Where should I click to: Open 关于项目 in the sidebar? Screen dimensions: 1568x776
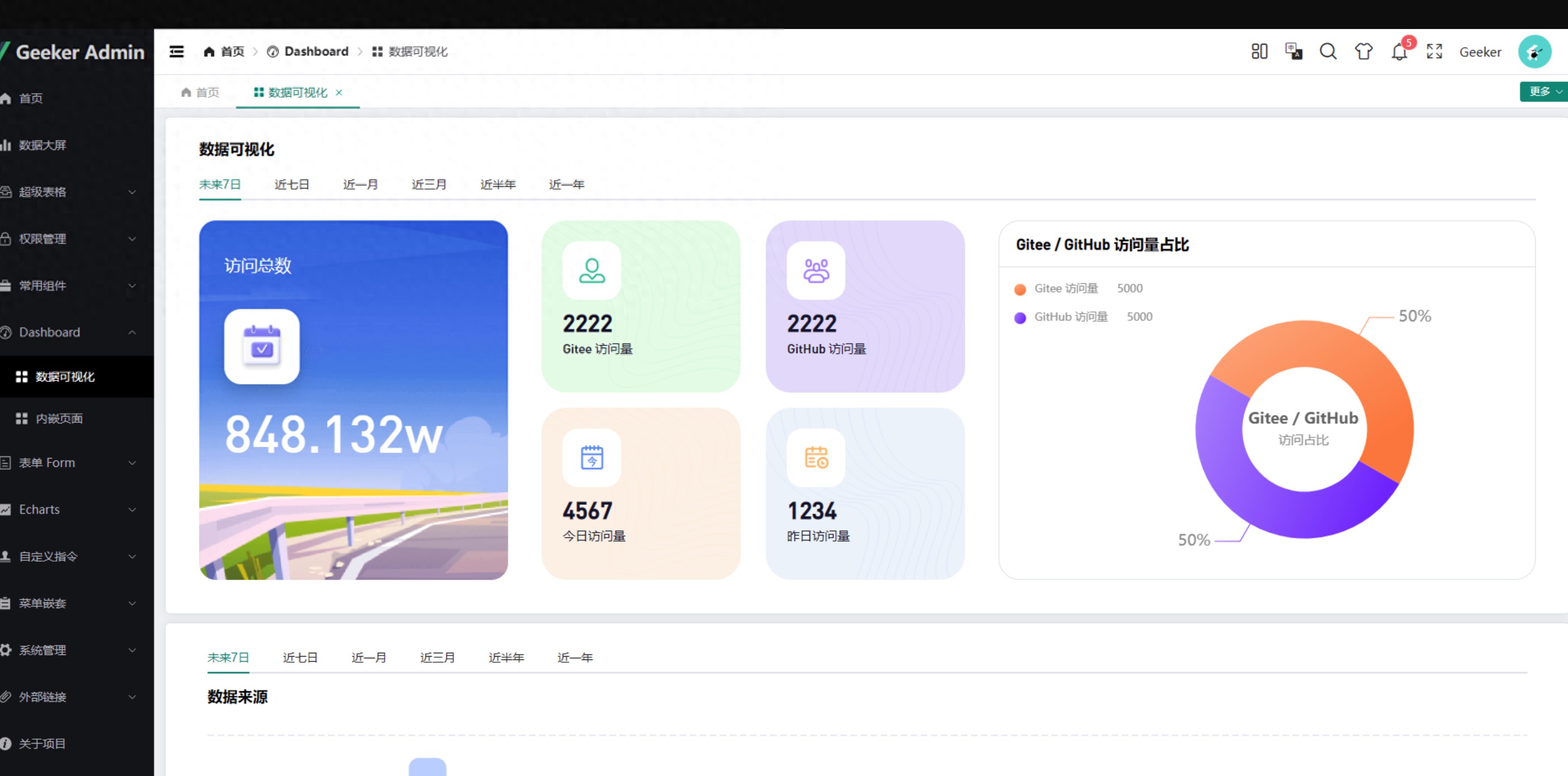click(76, 744)
